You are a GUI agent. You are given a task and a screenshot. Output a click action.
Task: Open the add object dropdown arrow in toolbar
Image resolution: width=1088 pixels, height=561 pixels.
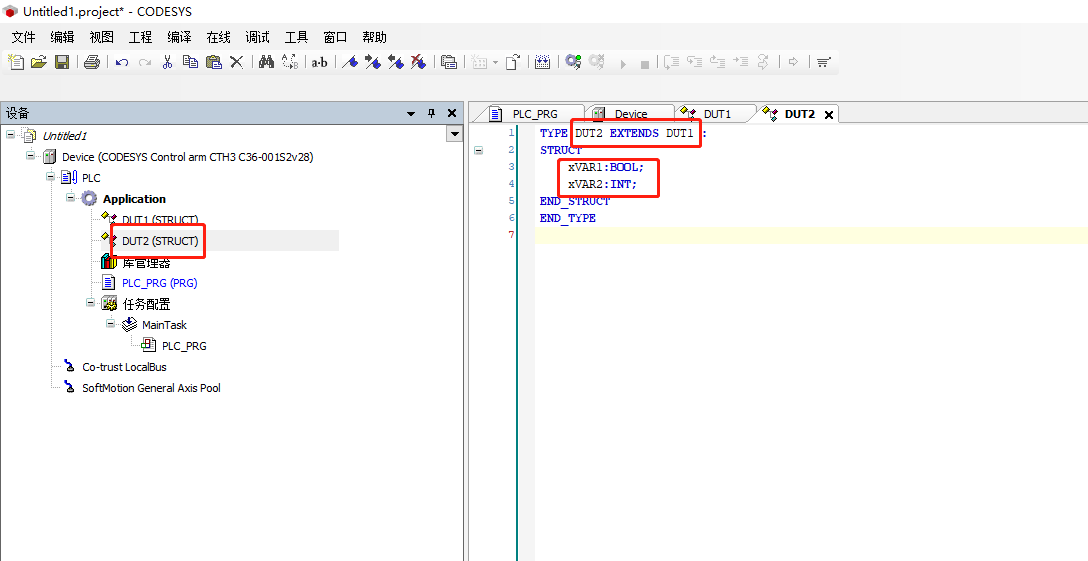pyautogui.click(x=495, y=62)
